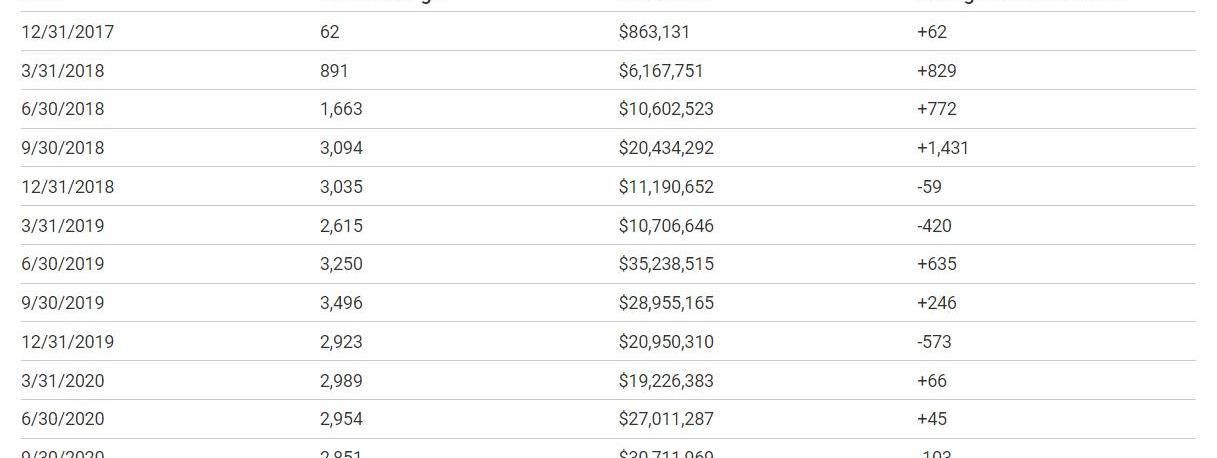Select the -573 change cell
The height and width of the screenshot is (458, 1217).
[934, 342]
